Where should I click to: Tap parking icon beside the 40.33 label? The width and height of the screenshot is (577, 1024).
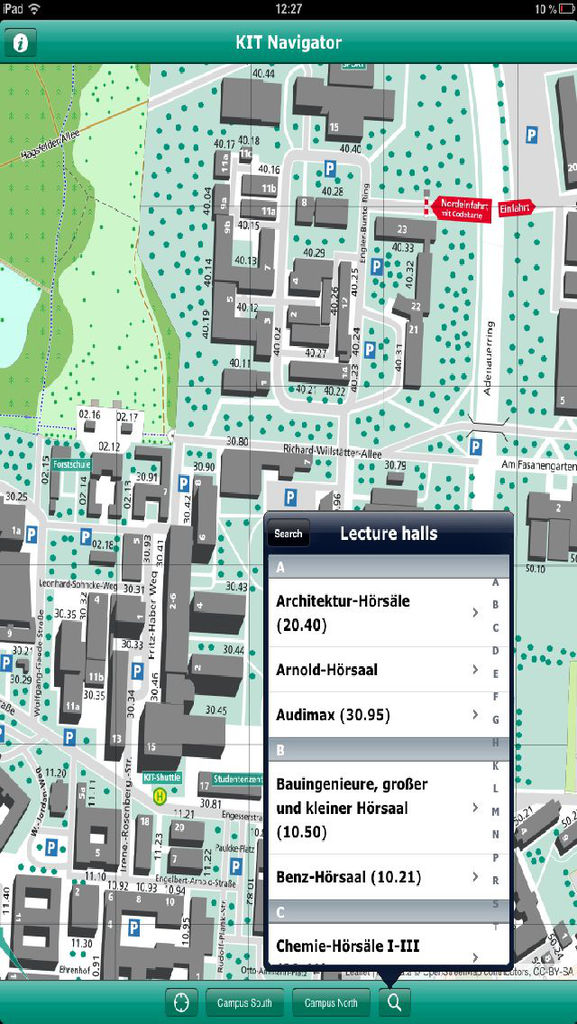point(377,266)
